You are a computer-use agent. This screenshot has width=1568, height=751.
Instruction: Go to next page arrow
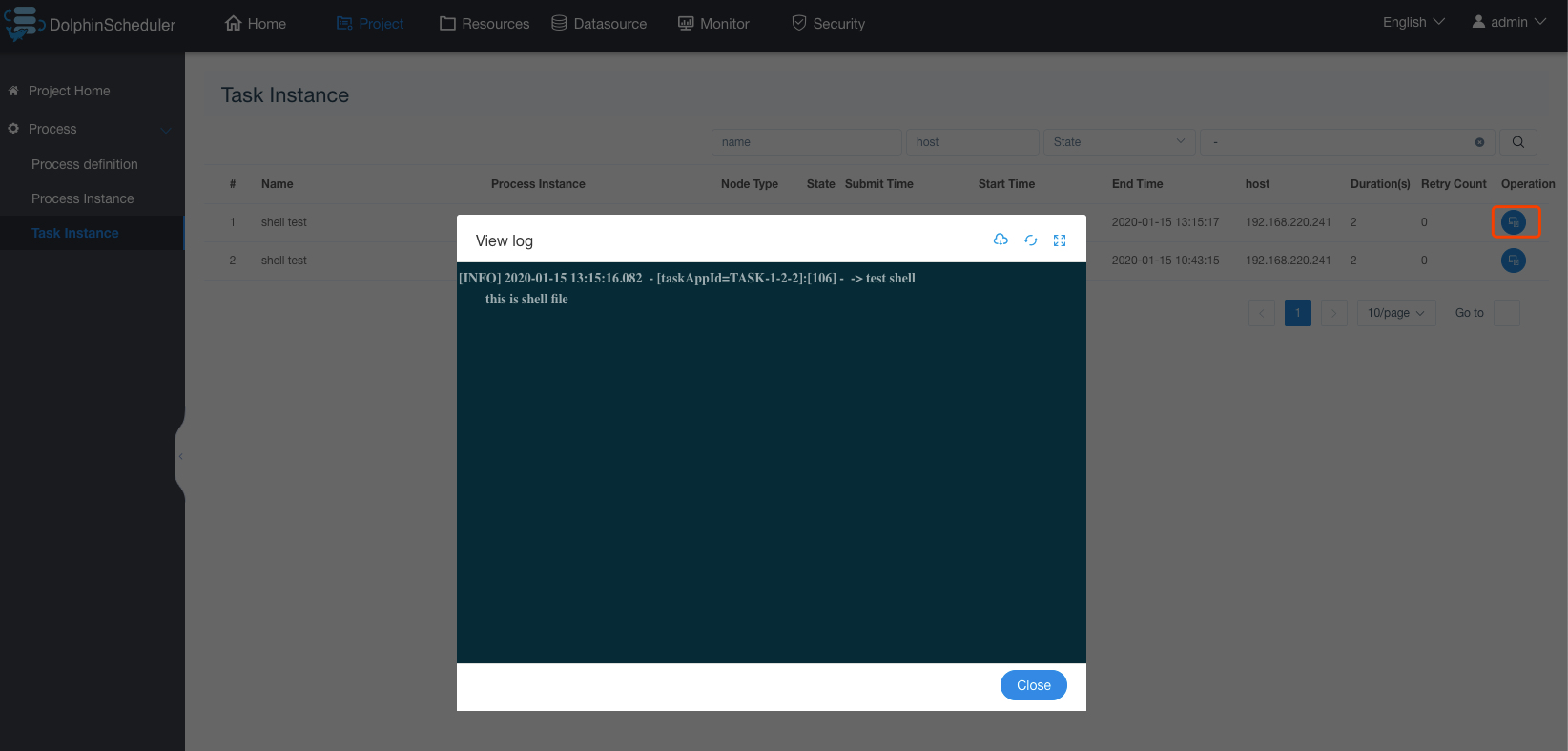(1333, 313)
